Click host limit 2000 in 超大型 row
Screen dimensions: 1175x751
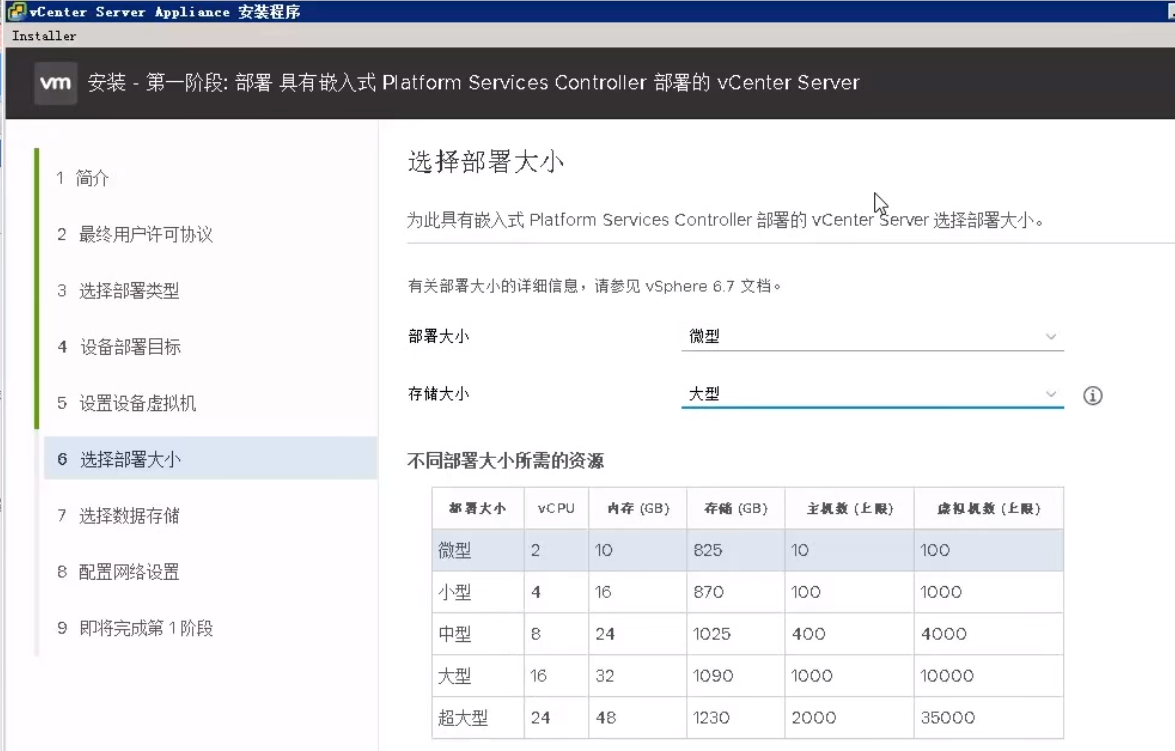tap(814, 718)
